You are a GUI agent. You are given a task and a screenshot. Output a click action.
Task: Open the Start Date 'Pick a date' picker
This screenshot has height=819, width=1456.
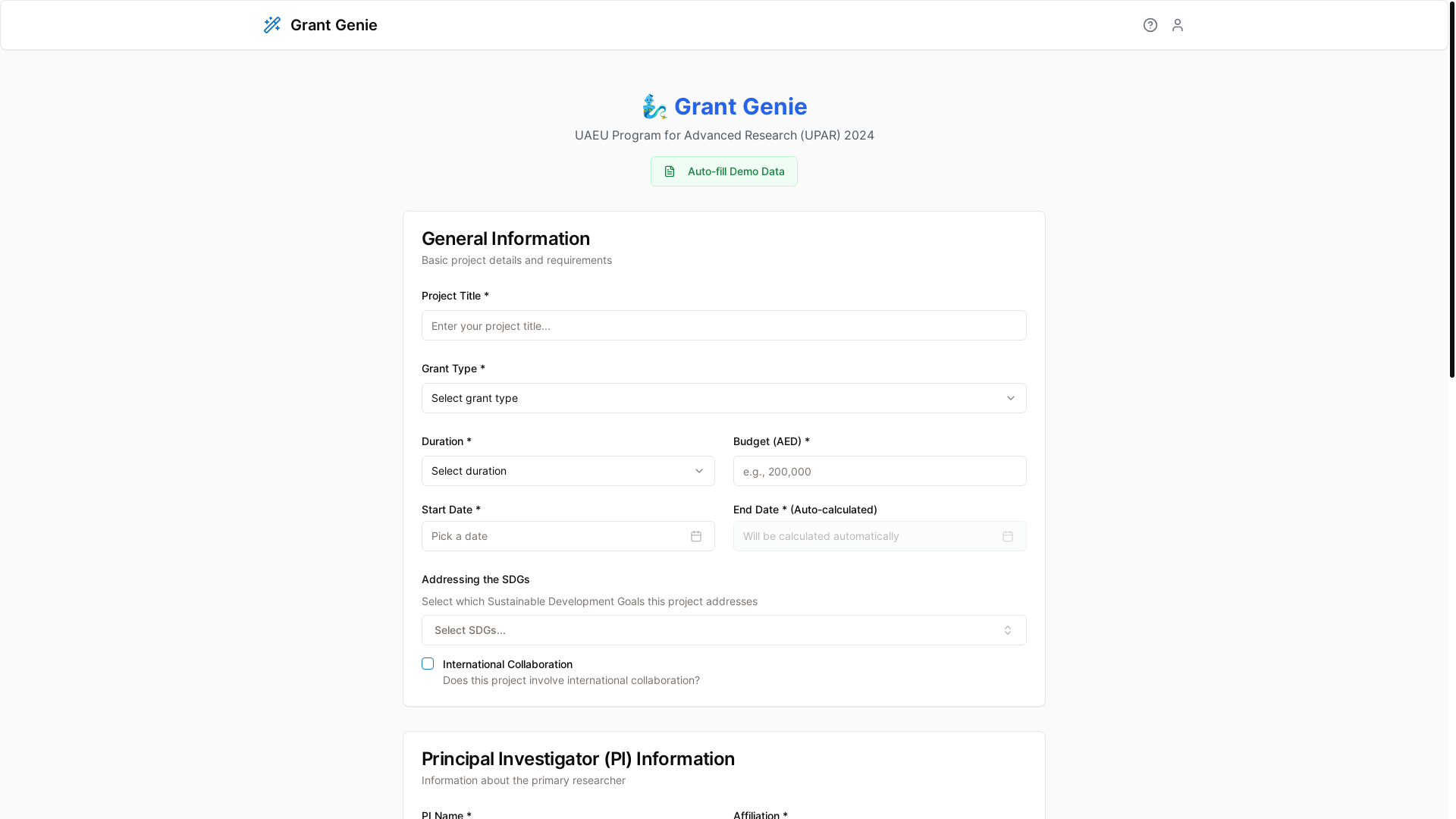(x=568, y=536)
